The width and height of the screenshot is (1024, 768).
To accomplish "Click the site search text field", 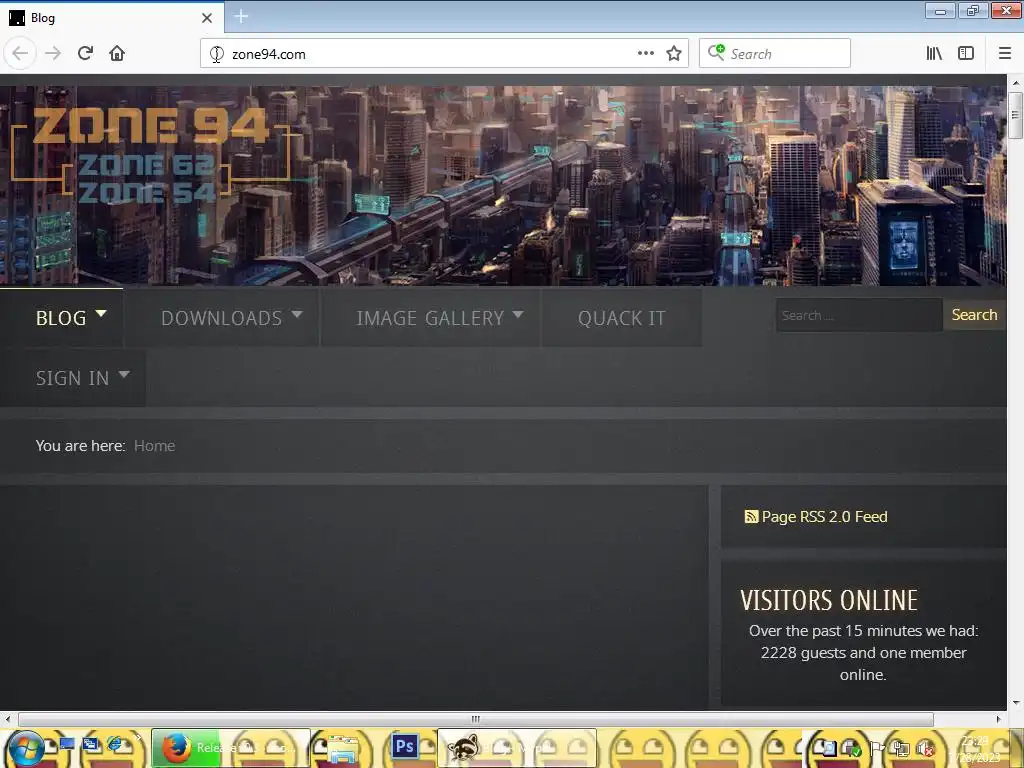I will coord(859,315).
